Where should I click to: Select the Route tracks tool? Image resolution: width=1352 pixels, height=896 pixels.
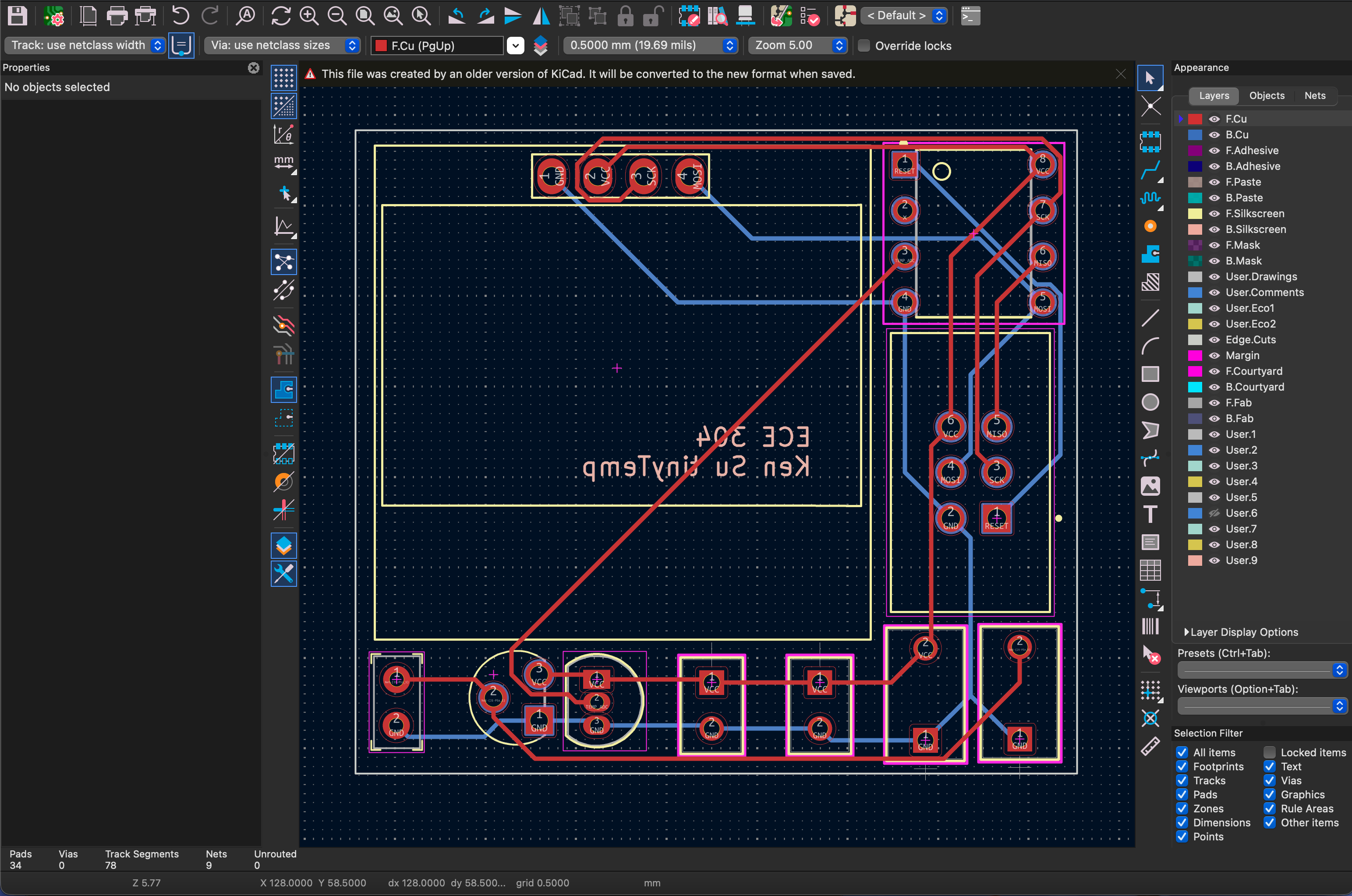[1150, 170]
